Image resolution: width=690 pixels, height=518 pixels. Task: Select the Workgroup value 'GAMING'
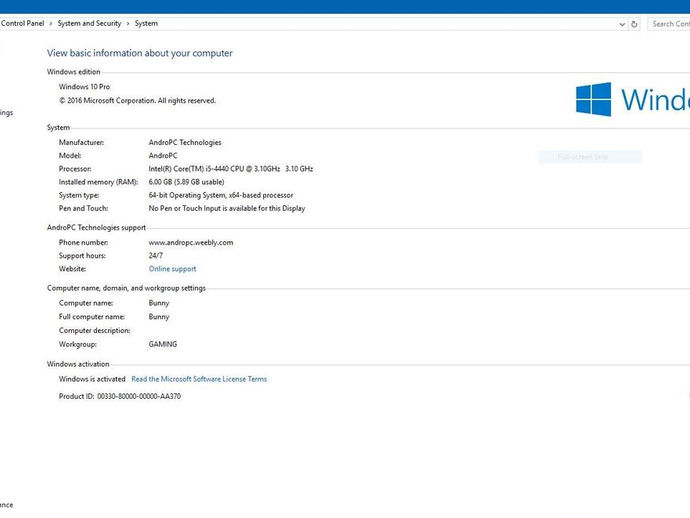[163, 344]
